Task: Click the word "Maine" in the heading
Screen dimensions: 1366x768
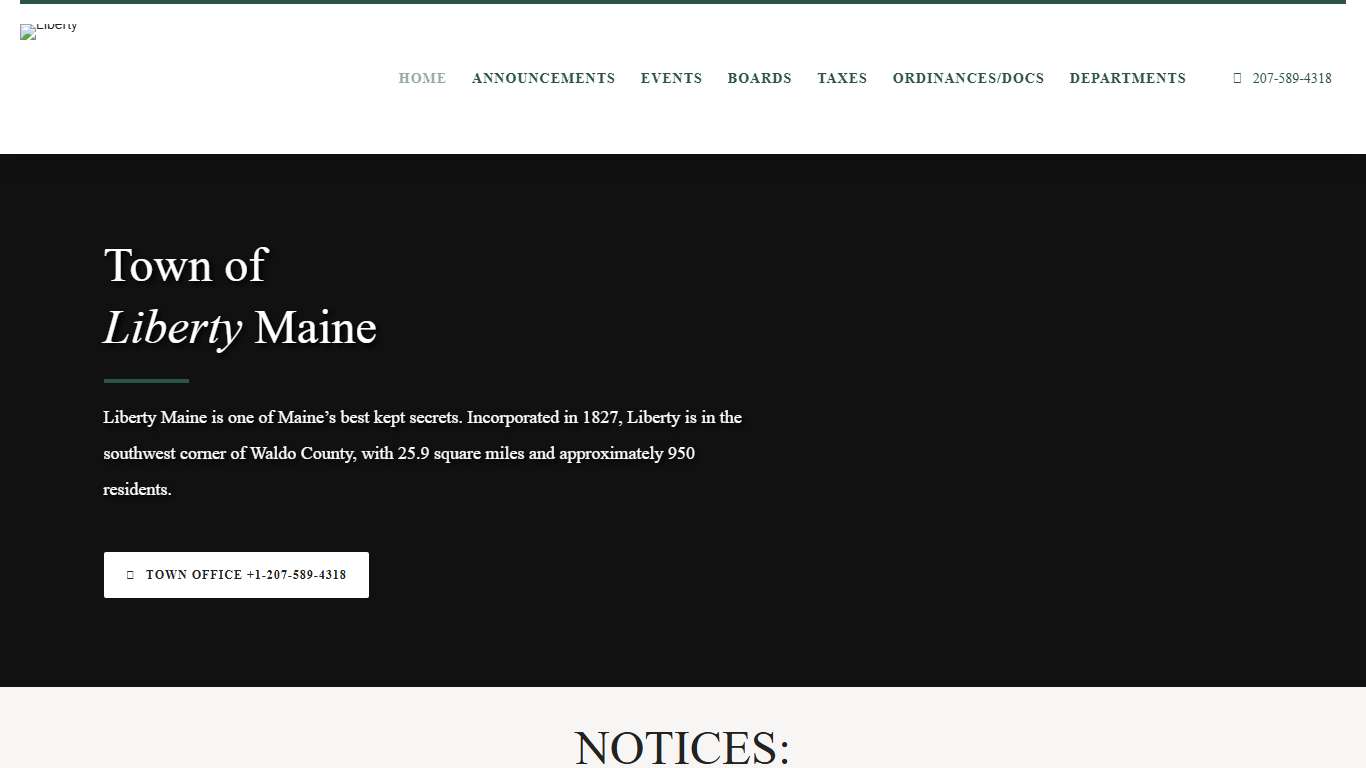Action: pos(315,328)
